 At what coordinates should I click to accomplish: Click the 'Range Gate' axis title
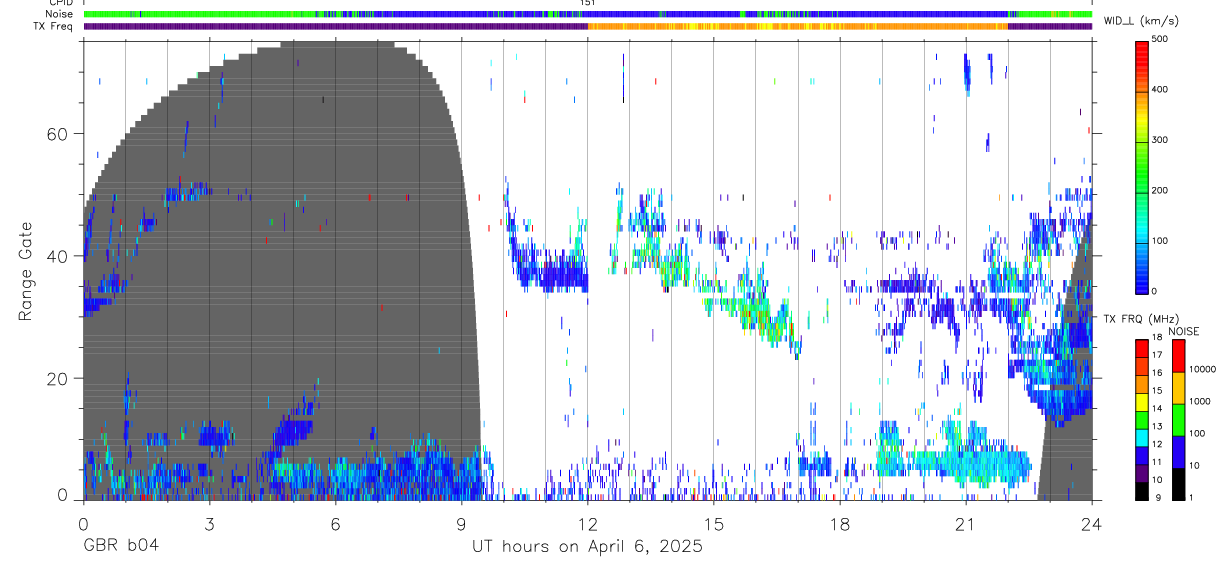(25, 270)
